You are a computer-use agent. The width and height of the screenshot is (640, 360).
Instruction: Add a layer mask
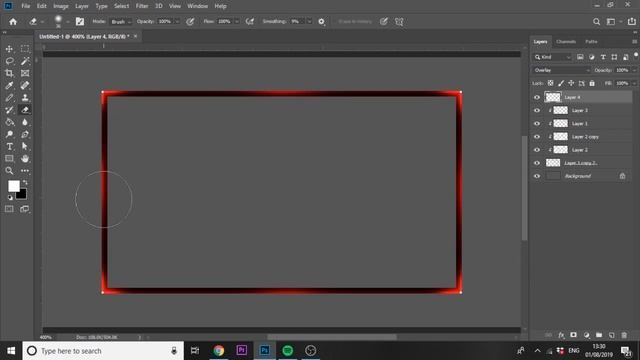click(x=573, y=335)
